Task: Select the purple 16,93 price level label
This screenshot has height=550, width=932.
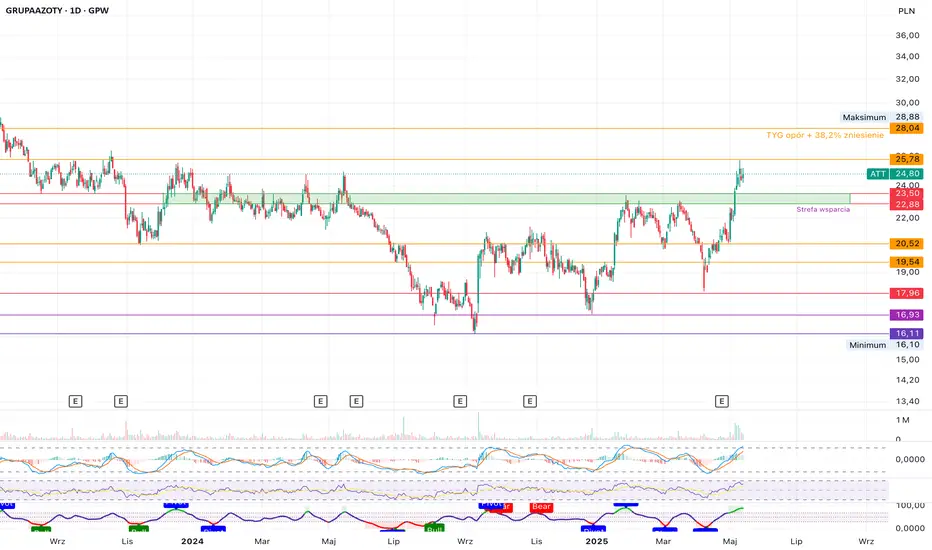Action: (x=906, y=315)
